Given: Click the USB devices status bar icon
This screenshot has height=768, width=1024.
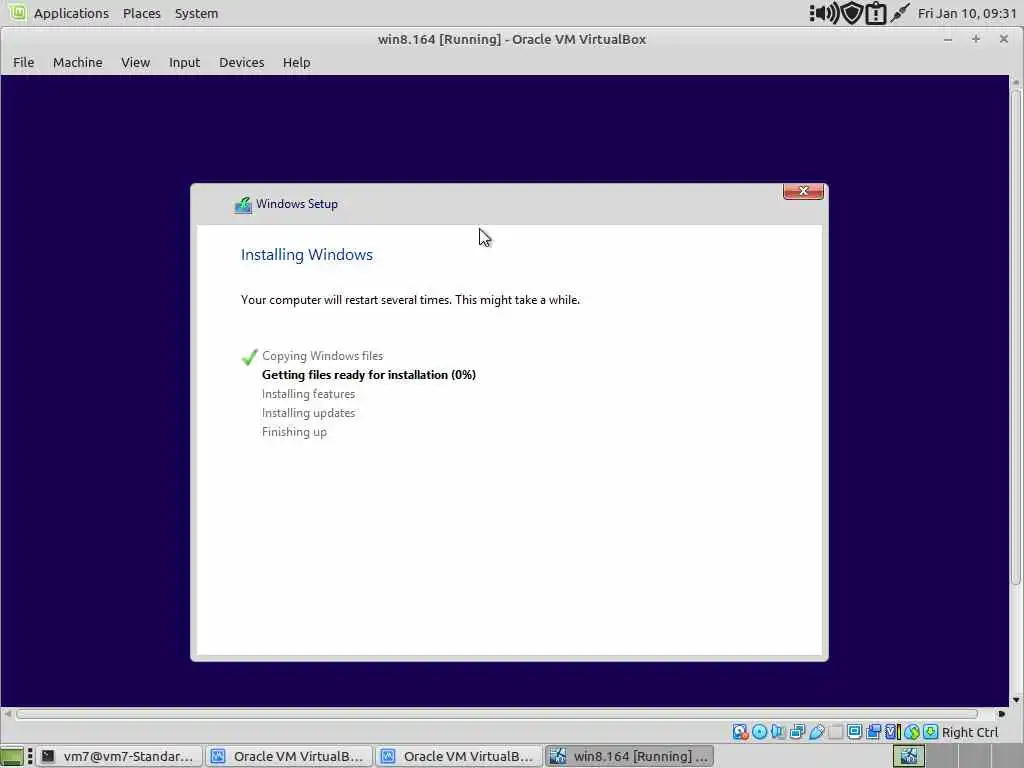Looking at the screenshot, I should click(x=816, y=732).
